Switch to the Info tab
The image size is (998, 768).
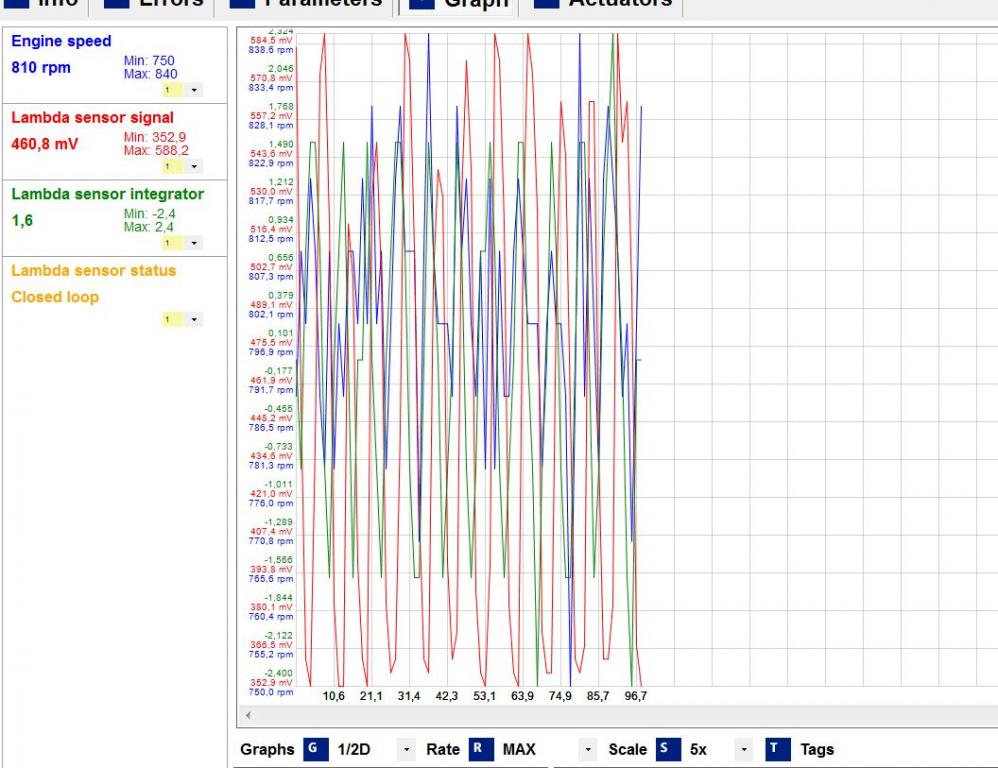point(43,4)
